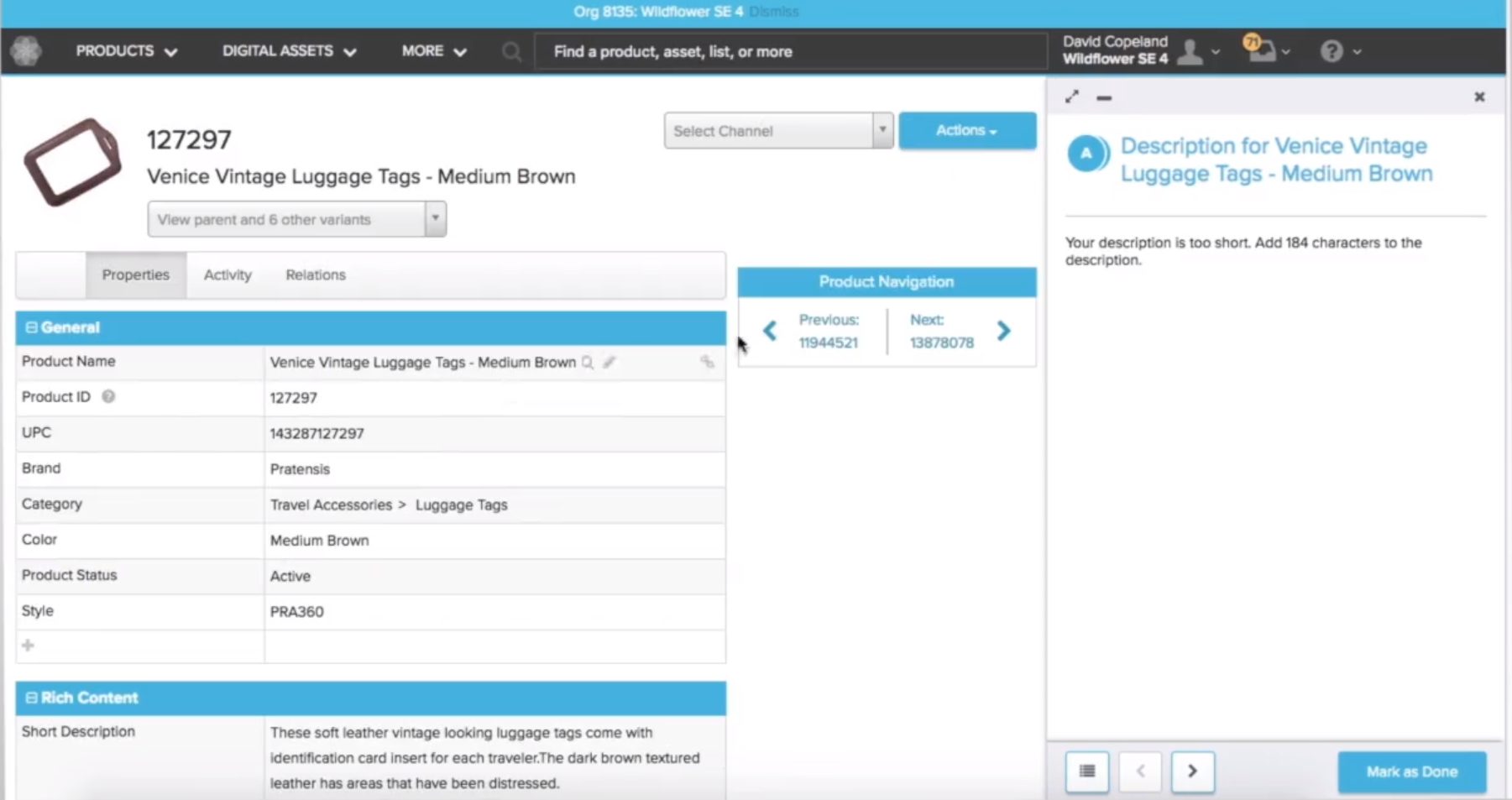Expand the description panel with diagonal arrows icon
The width and height of the screenshot is (1512, 800).
point(1072,97)
